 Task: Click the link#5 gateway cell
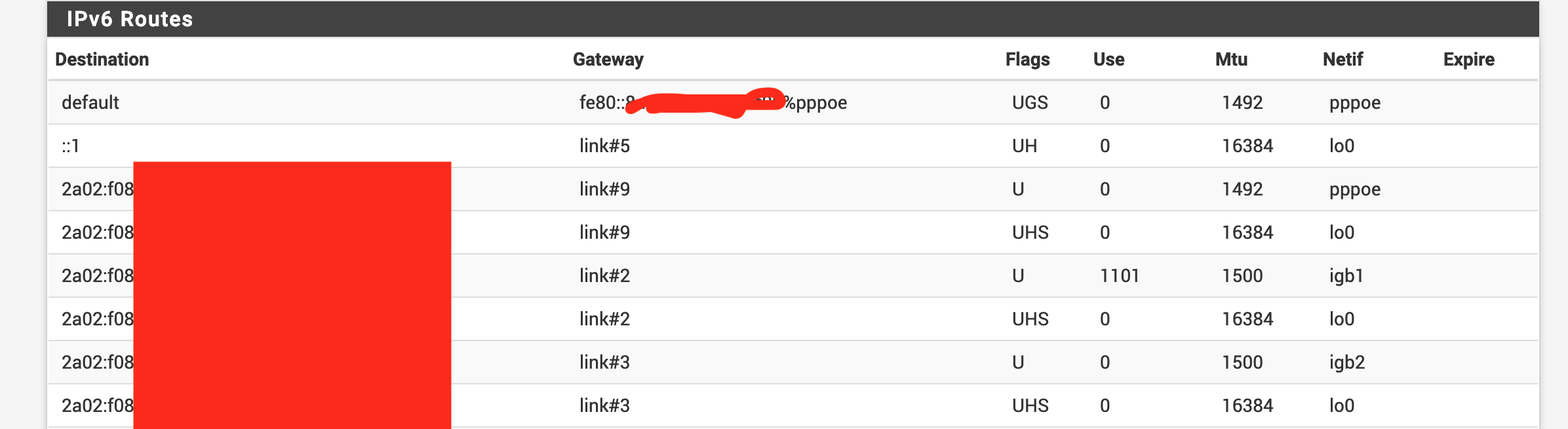click(x=604, y=146)
